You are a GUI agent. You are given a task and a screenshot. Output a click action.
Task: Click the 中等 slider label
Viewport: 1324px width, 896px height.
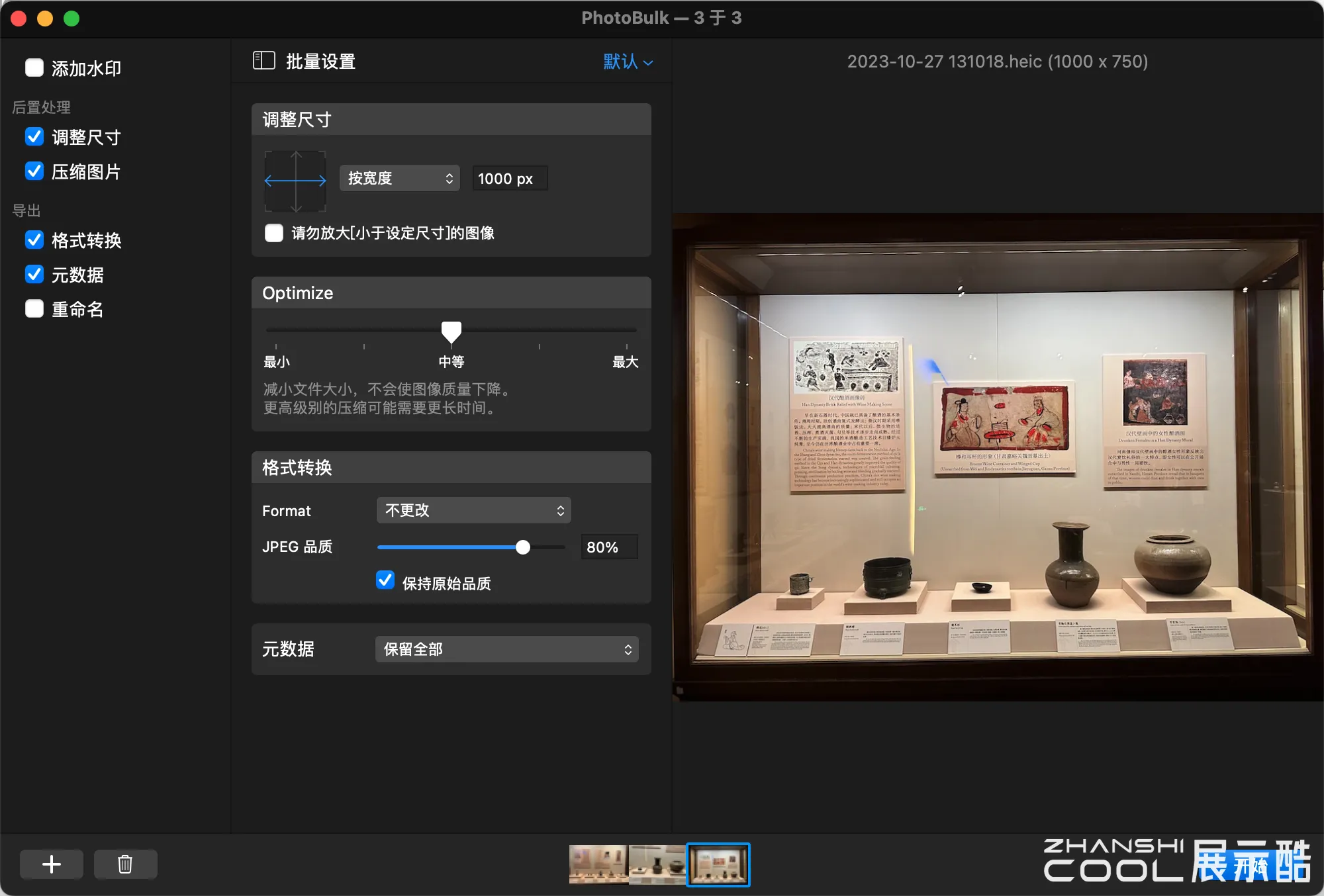pyautogui.click(x=451, y=362)
